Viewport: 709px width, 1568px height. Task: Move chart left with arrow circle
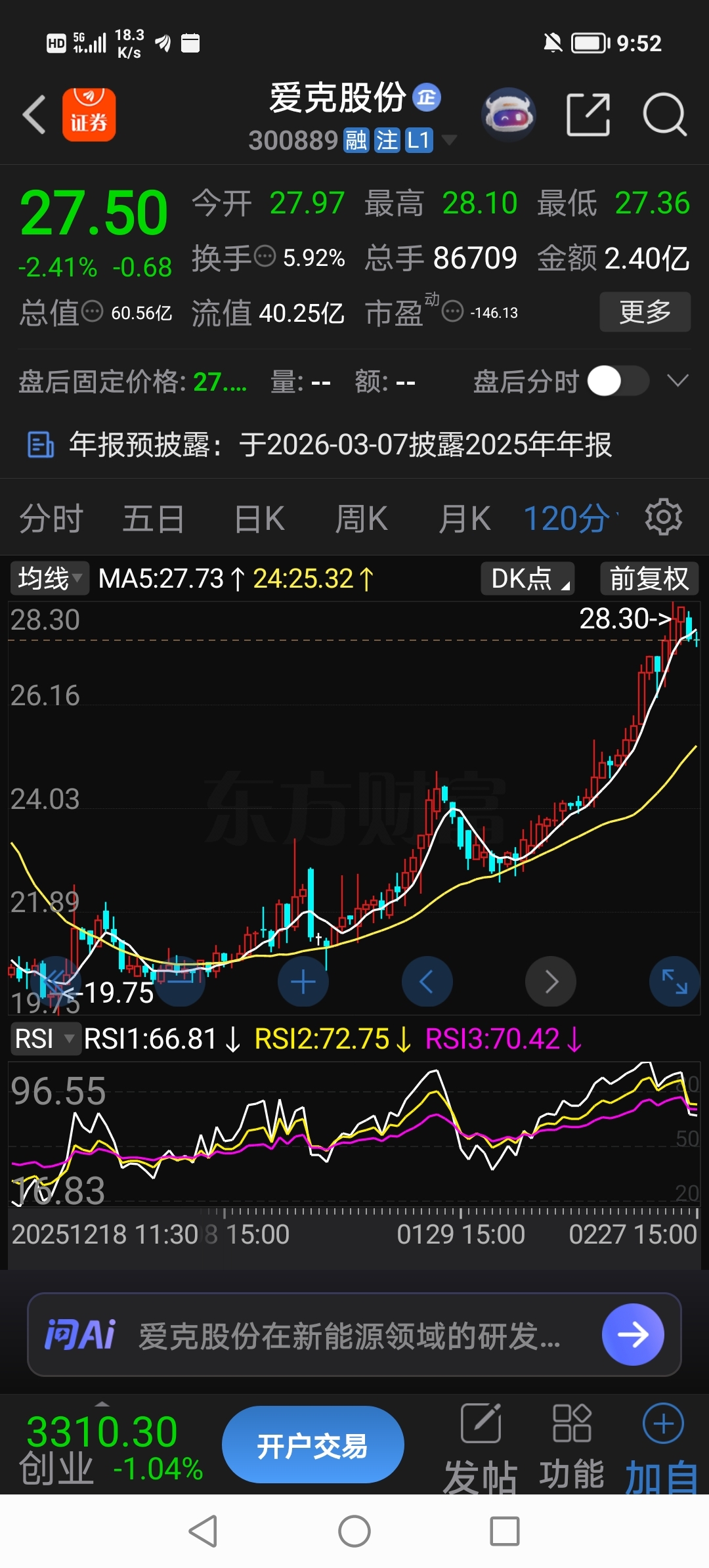coord(427,982)
